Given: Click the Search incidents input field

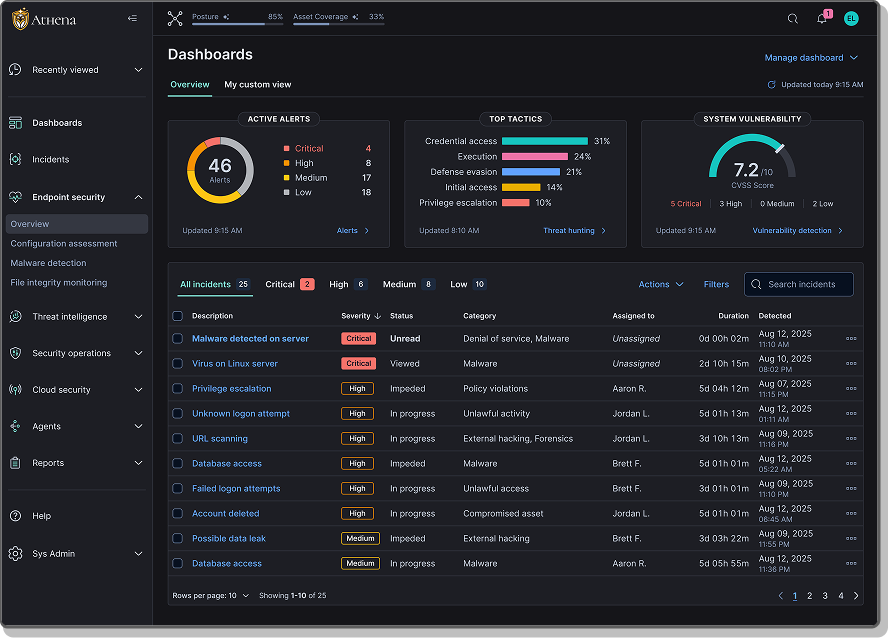Looking at the screenshot, I should point(805,285).
